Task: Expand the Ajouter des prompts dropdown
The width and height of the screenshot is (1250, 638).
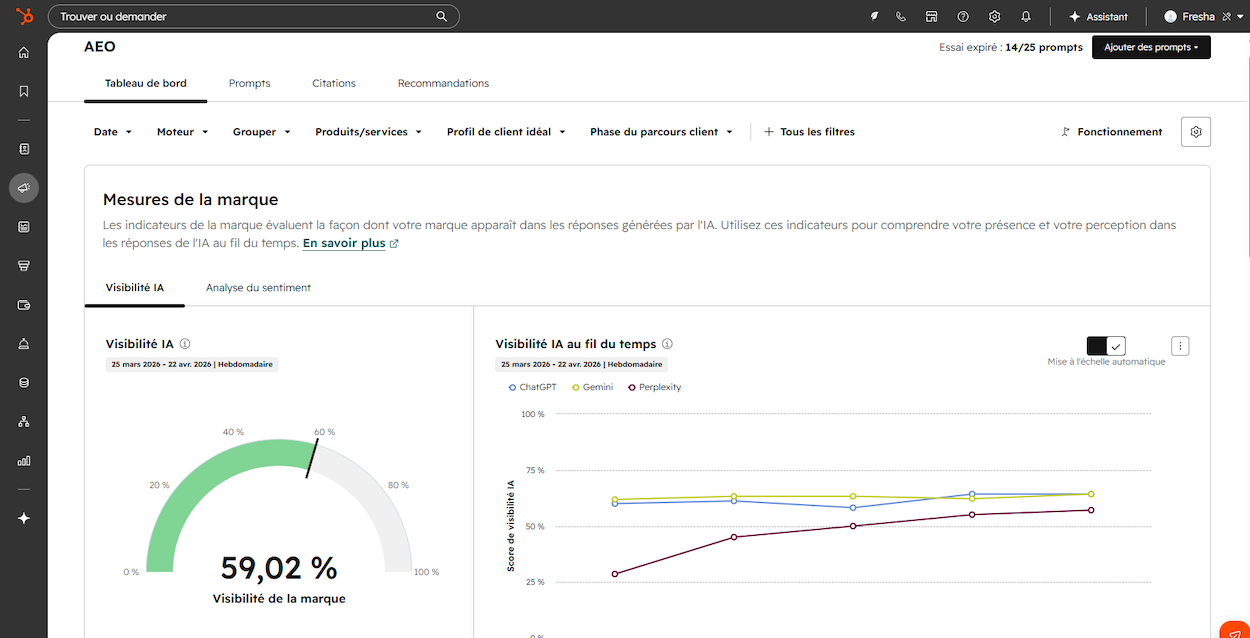Action: [x=1150, y=47]
